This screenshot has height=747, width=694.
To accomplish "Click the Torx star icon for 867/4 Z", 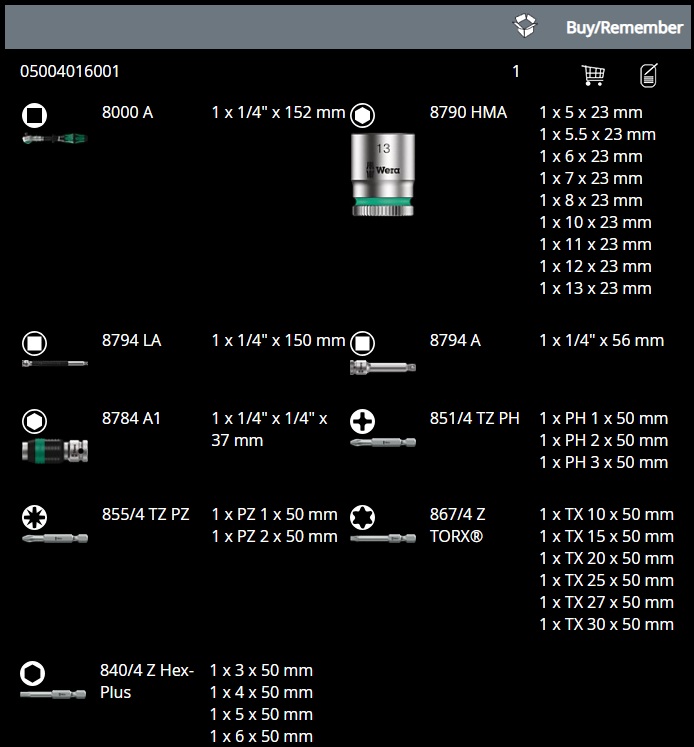I will [x=362, y=516].
